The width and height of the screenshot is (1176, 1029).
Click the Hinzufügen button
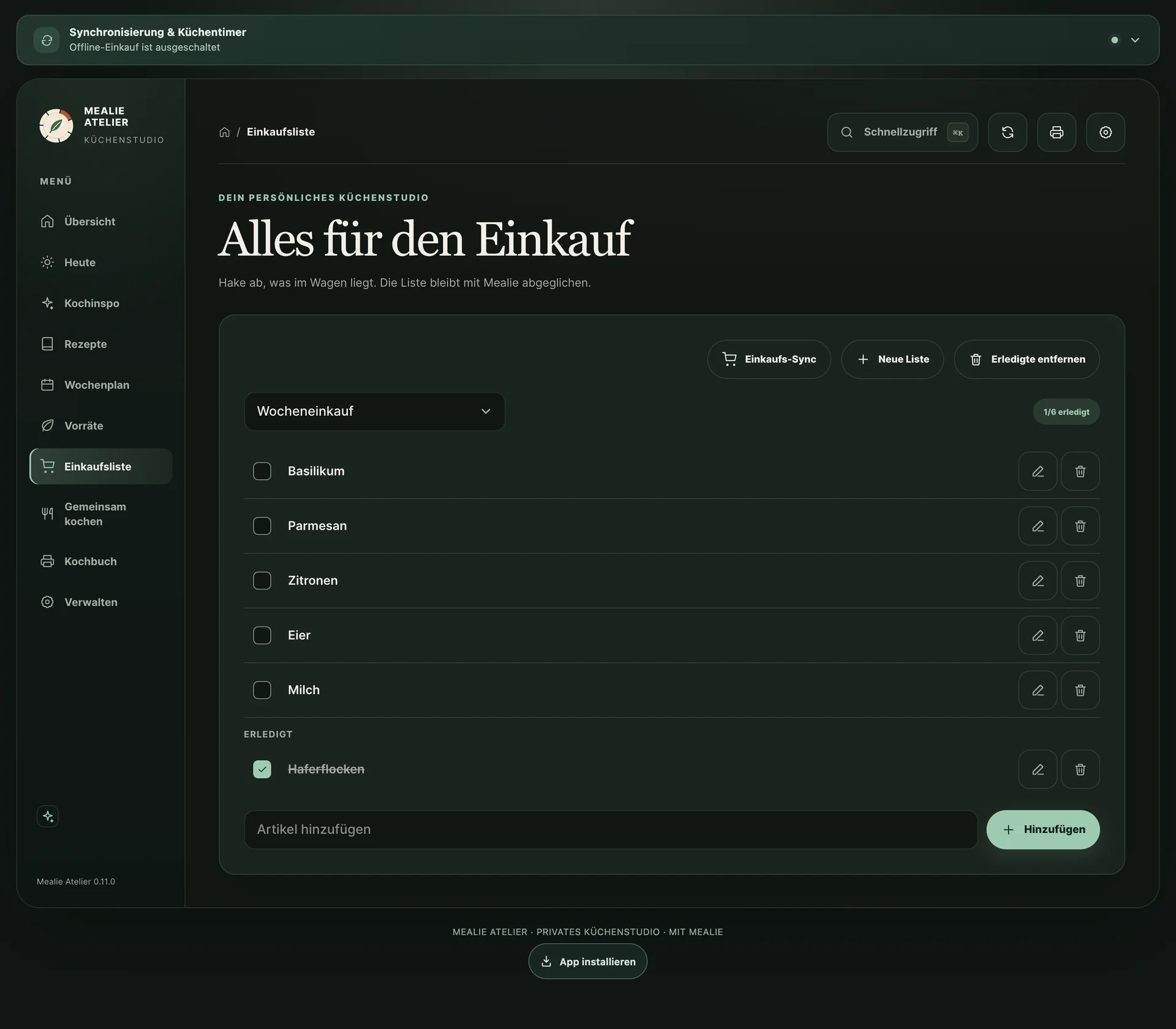[x=1043, y=830]
